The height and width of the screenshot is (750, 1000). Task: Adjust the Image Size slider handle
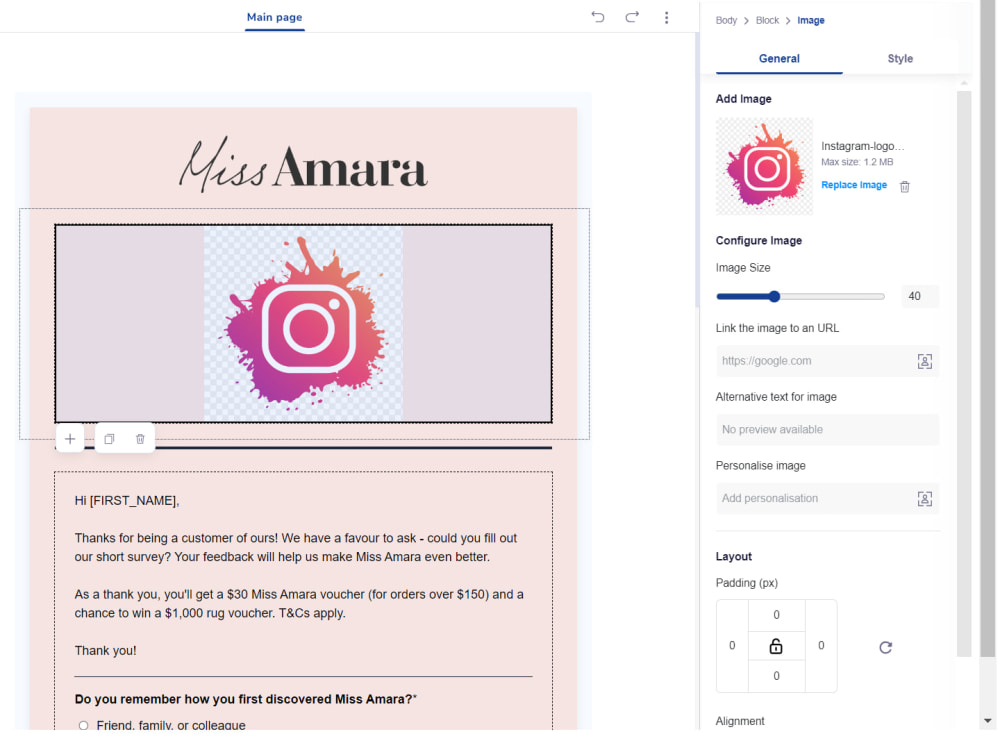774,297
